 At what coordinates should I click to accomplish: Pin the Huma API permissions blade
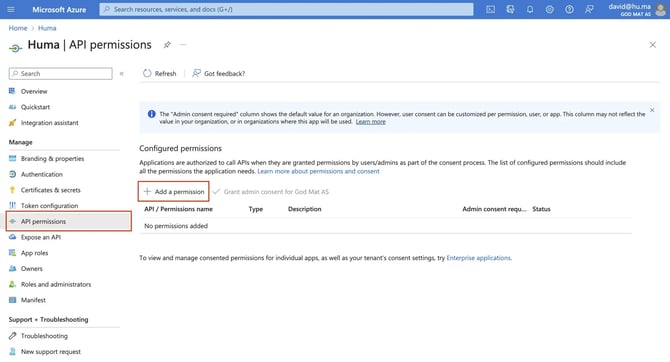[x=167, y=44]
